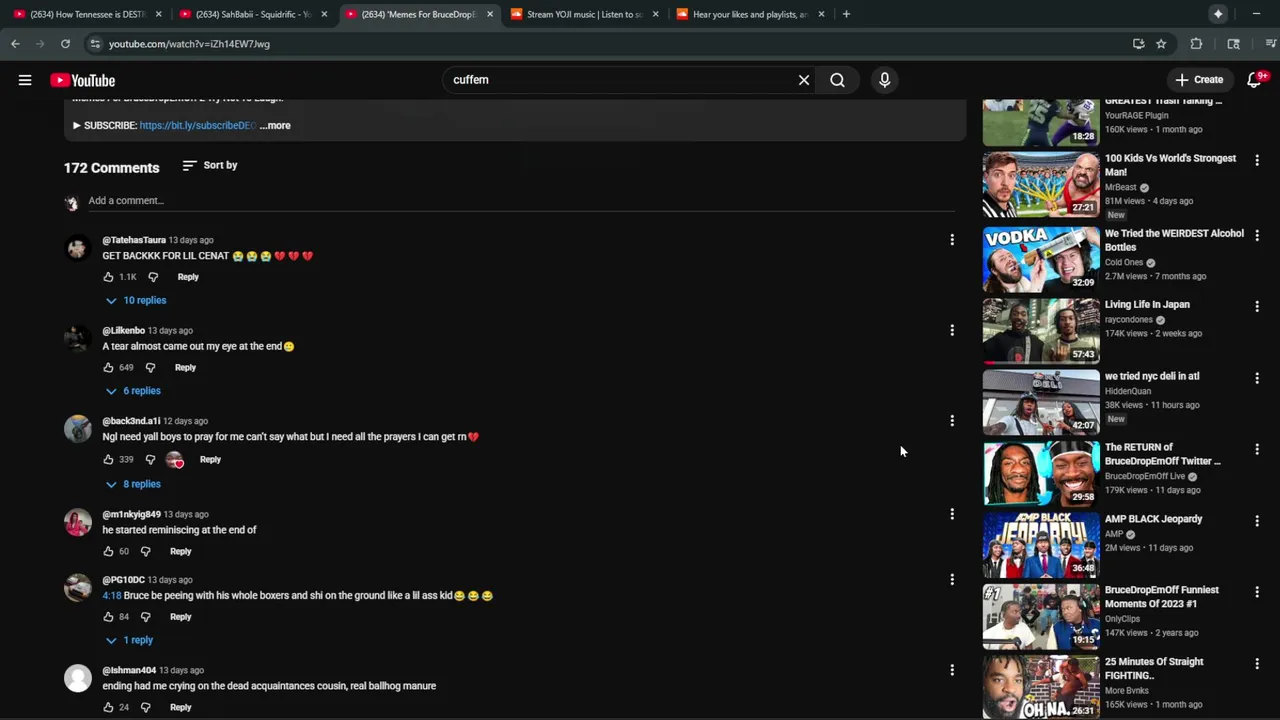
Task: Dislike @back3nd.a1i's comment
Action: pyautogui.click(x=150, y=459)
